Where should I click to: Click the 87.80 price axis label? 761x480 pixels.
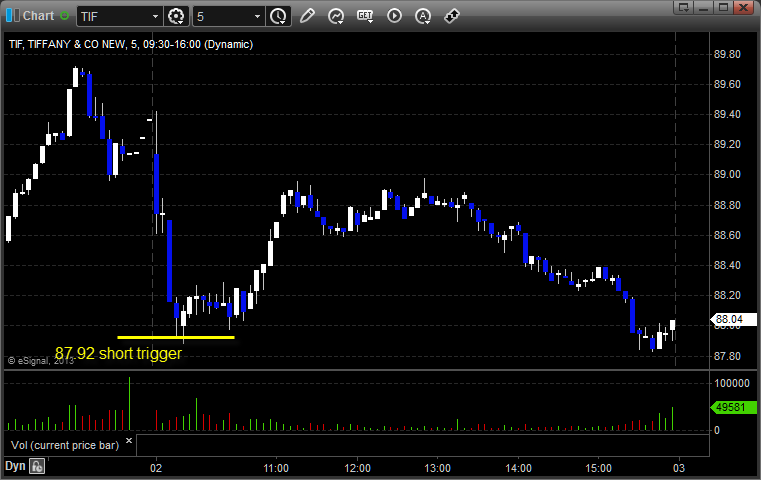(727, 356)
